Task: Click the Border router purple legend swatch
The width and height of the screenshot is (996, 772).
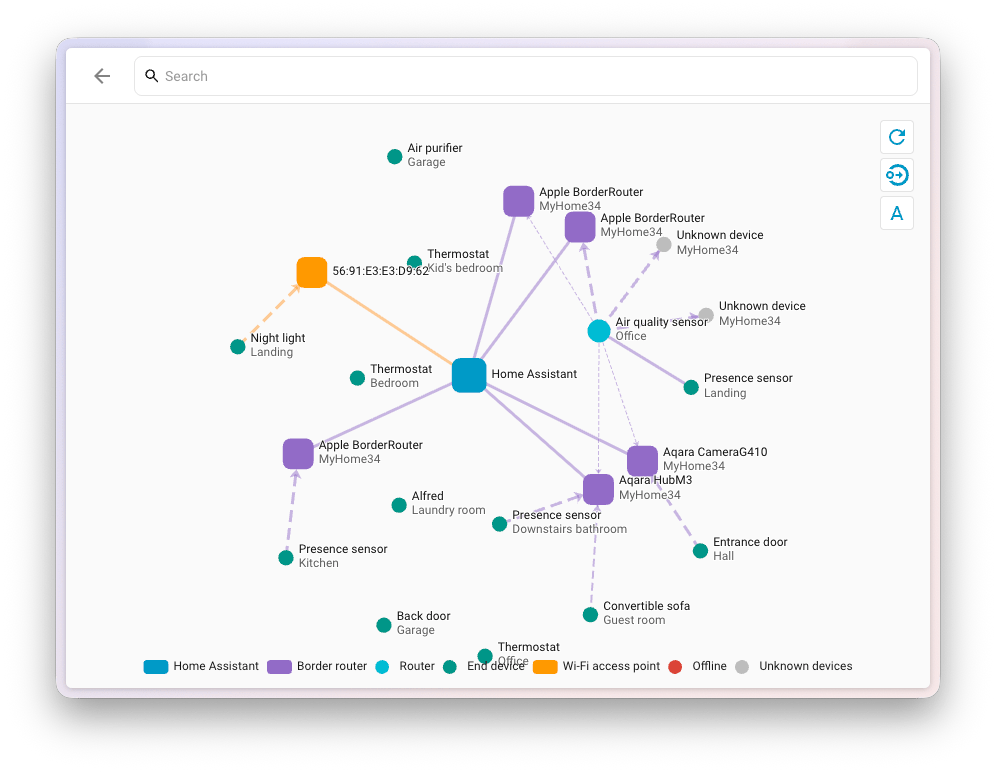Action: tap(279, 667)
